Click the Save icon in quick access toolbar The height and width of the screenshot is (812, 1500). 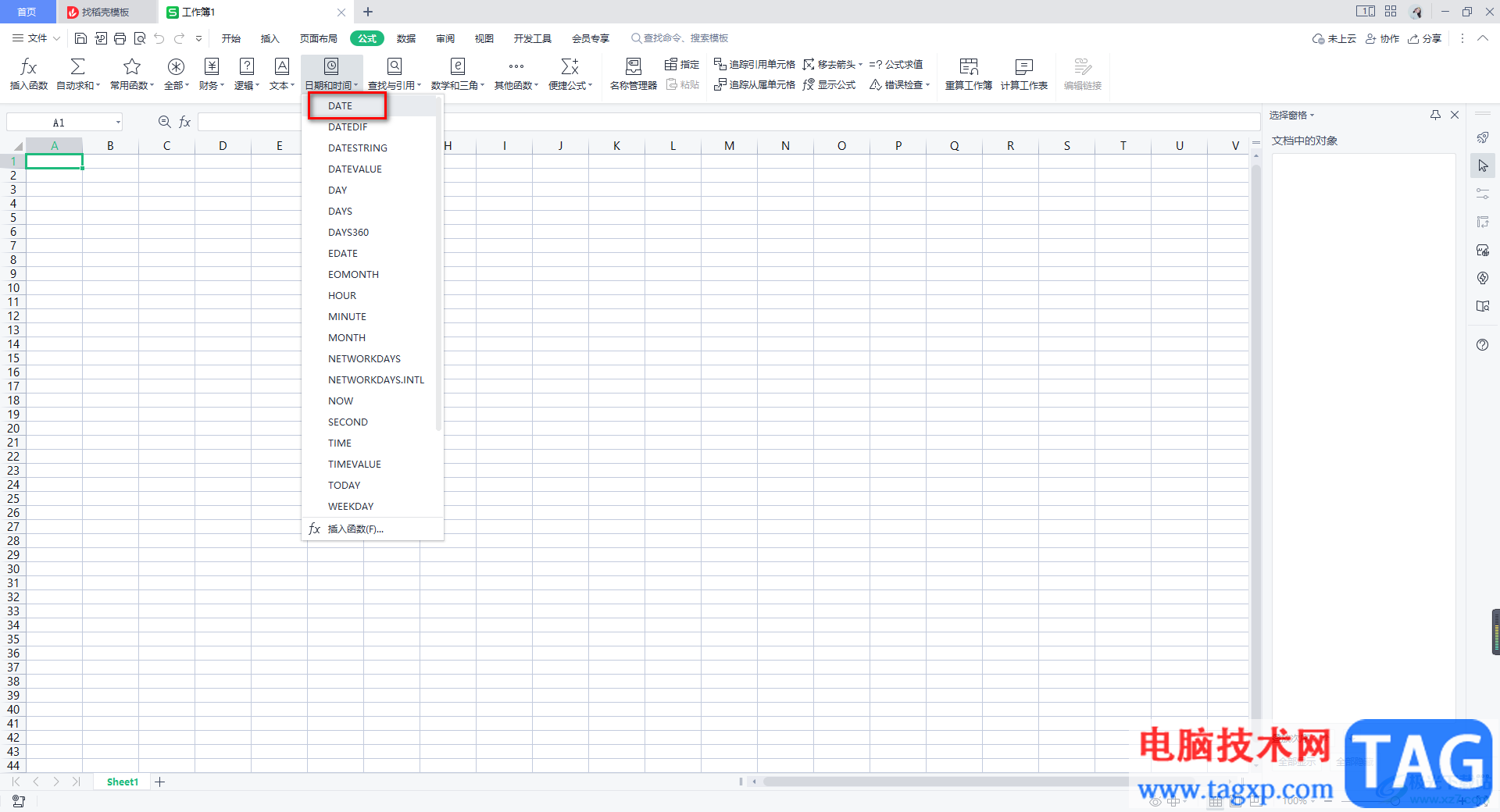pos(80,38)
